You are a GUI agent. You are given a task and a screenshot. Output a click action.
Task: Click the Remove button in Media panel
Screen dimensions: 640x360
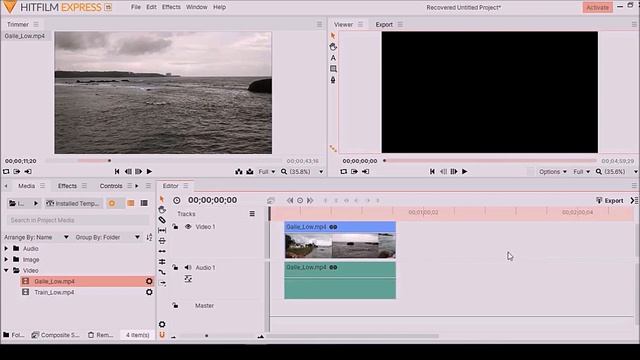(101, 335)
